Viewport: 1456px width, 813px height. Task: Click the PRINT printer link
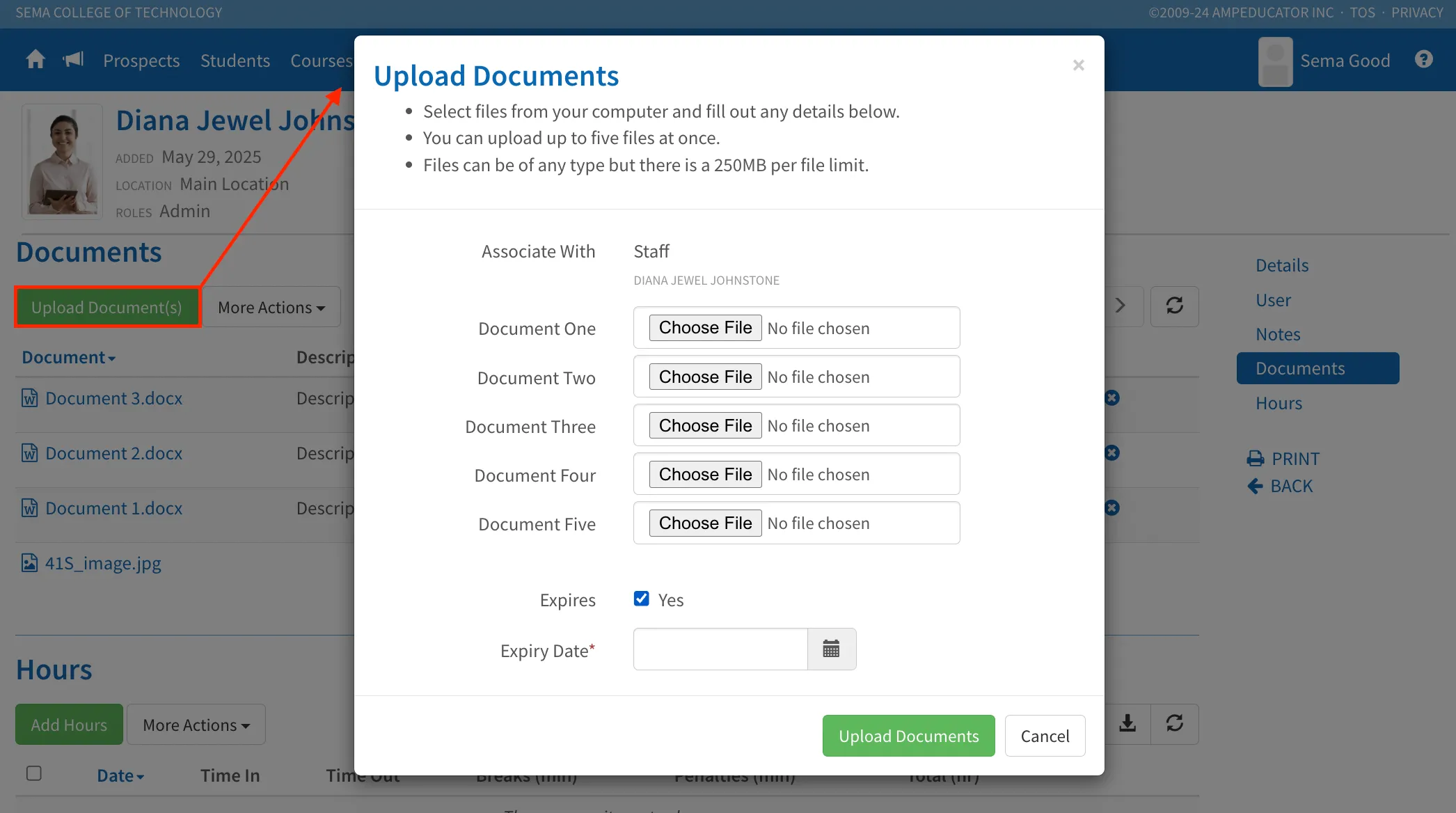pos(1283,459)
